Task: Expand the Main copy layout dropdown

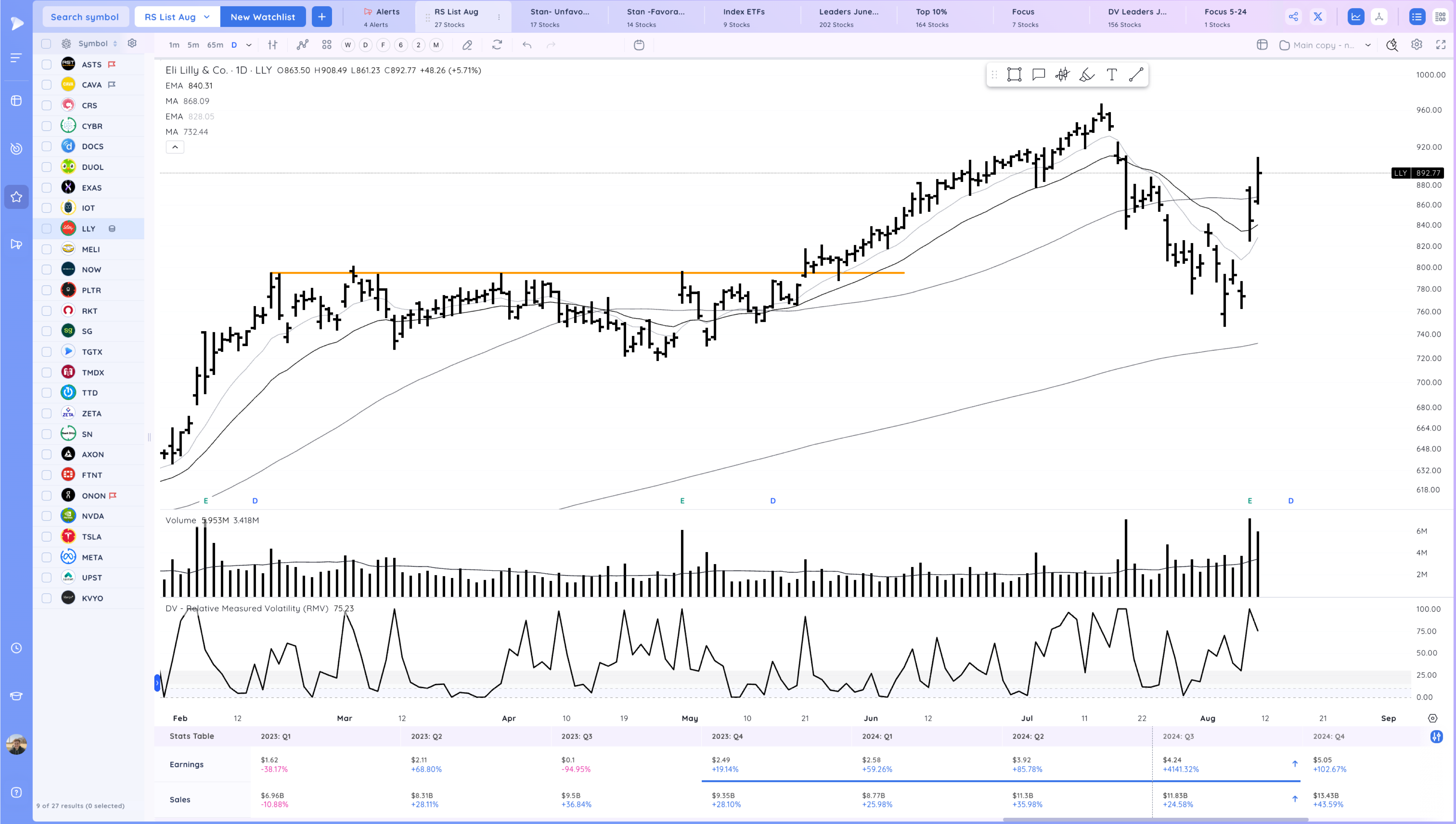Action: tap(1367, 45)
